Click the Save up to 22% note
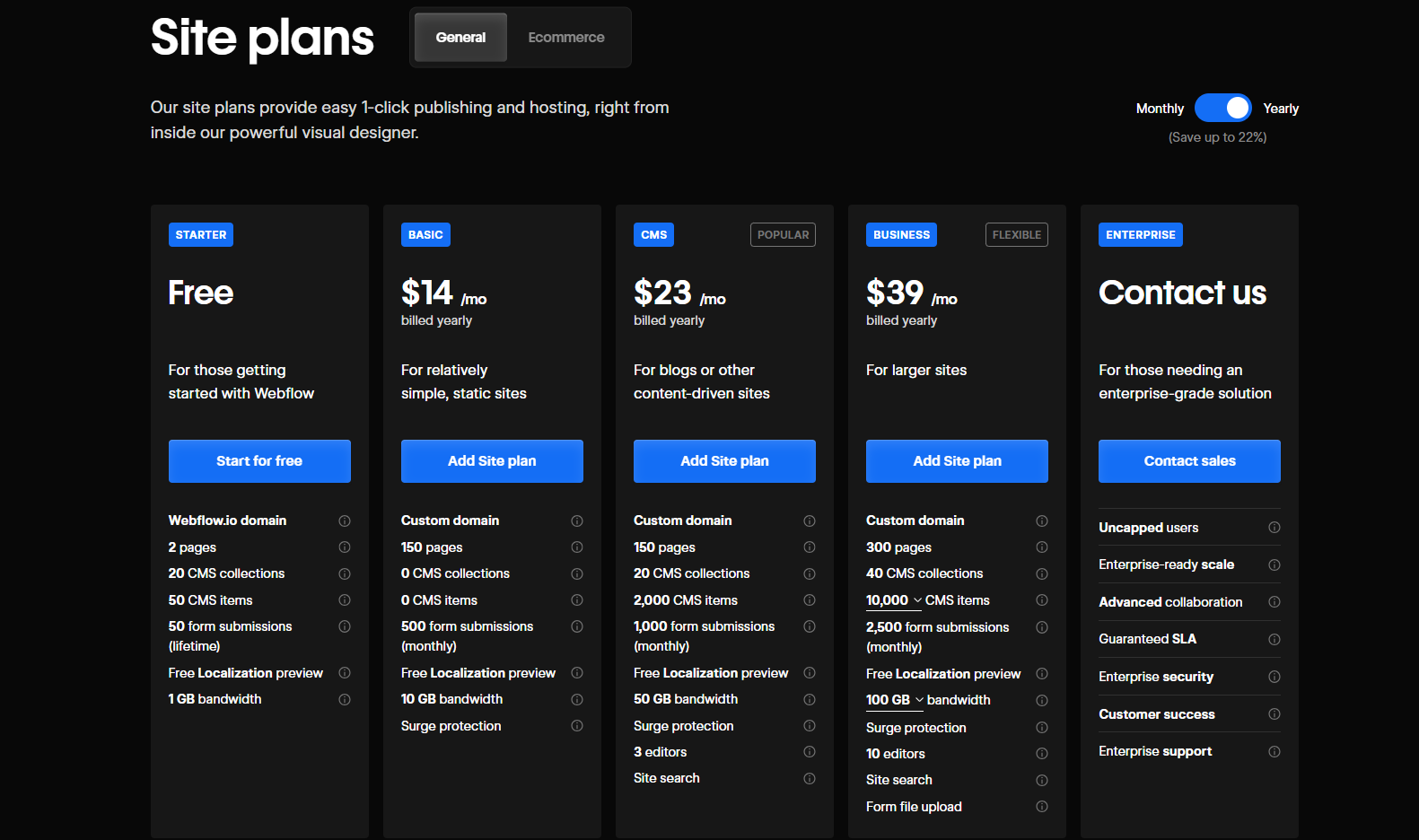 [1217, 137]
